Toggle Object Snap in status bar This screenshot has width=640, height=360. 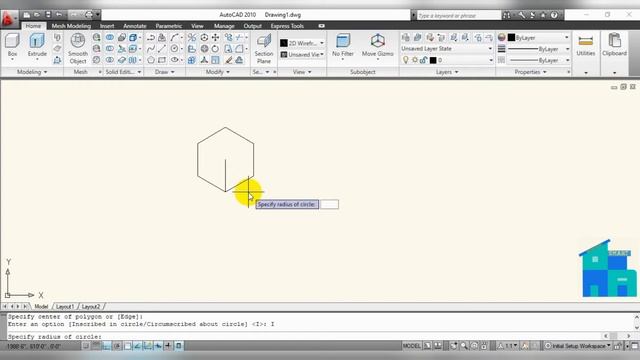point(128,346)
